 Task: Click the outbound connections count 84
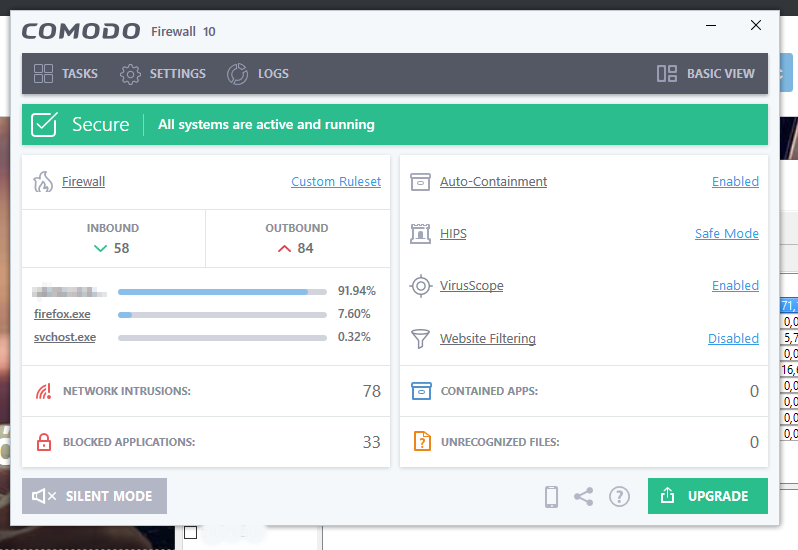click(305, 248)
